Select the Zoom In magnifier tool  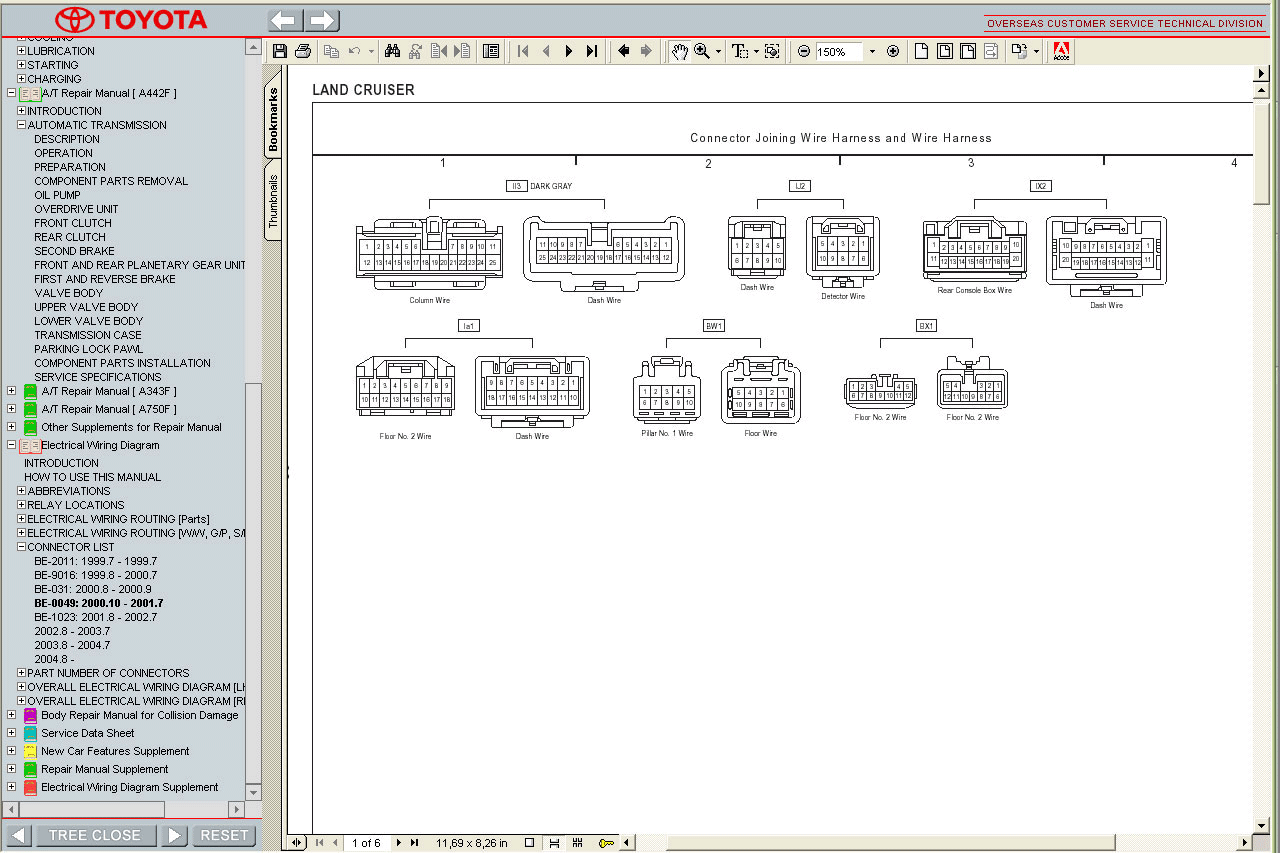(x=702, y=51)
